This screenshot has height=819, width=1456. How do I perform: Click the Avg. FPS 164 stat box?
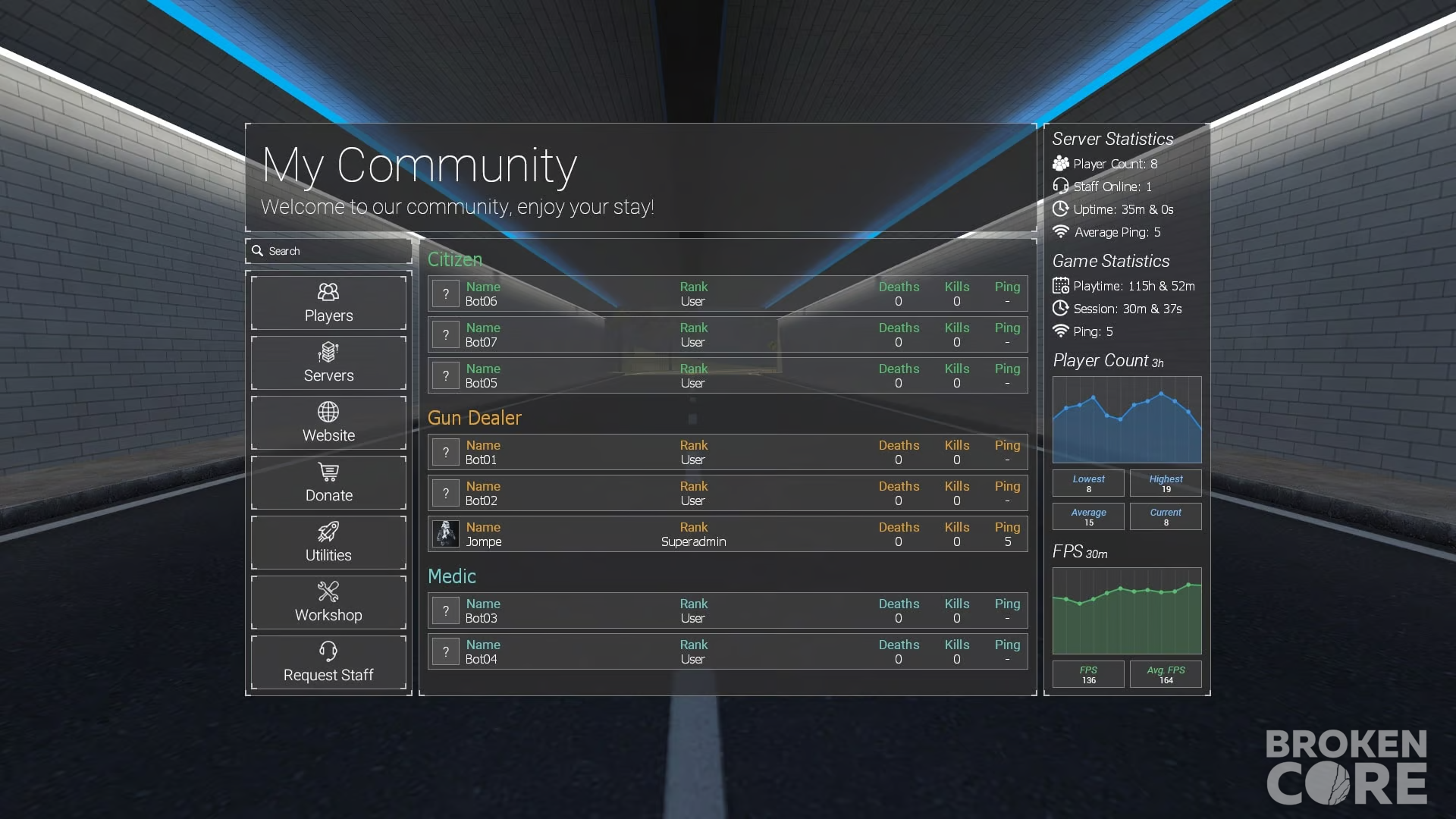[1166, 674]
